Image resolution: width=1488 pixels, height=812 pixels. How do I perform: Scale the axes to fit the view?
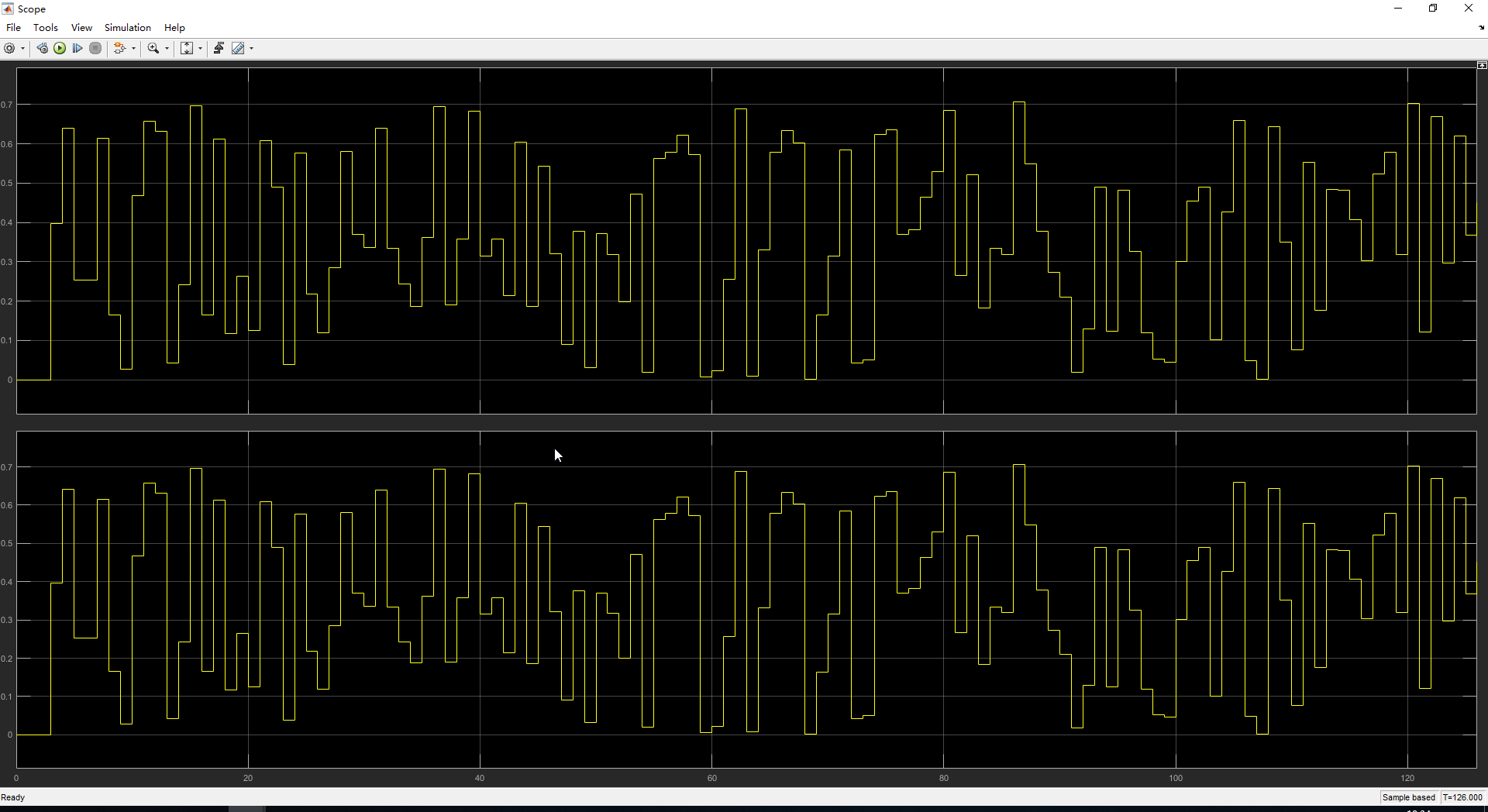(x=187, y=48)
